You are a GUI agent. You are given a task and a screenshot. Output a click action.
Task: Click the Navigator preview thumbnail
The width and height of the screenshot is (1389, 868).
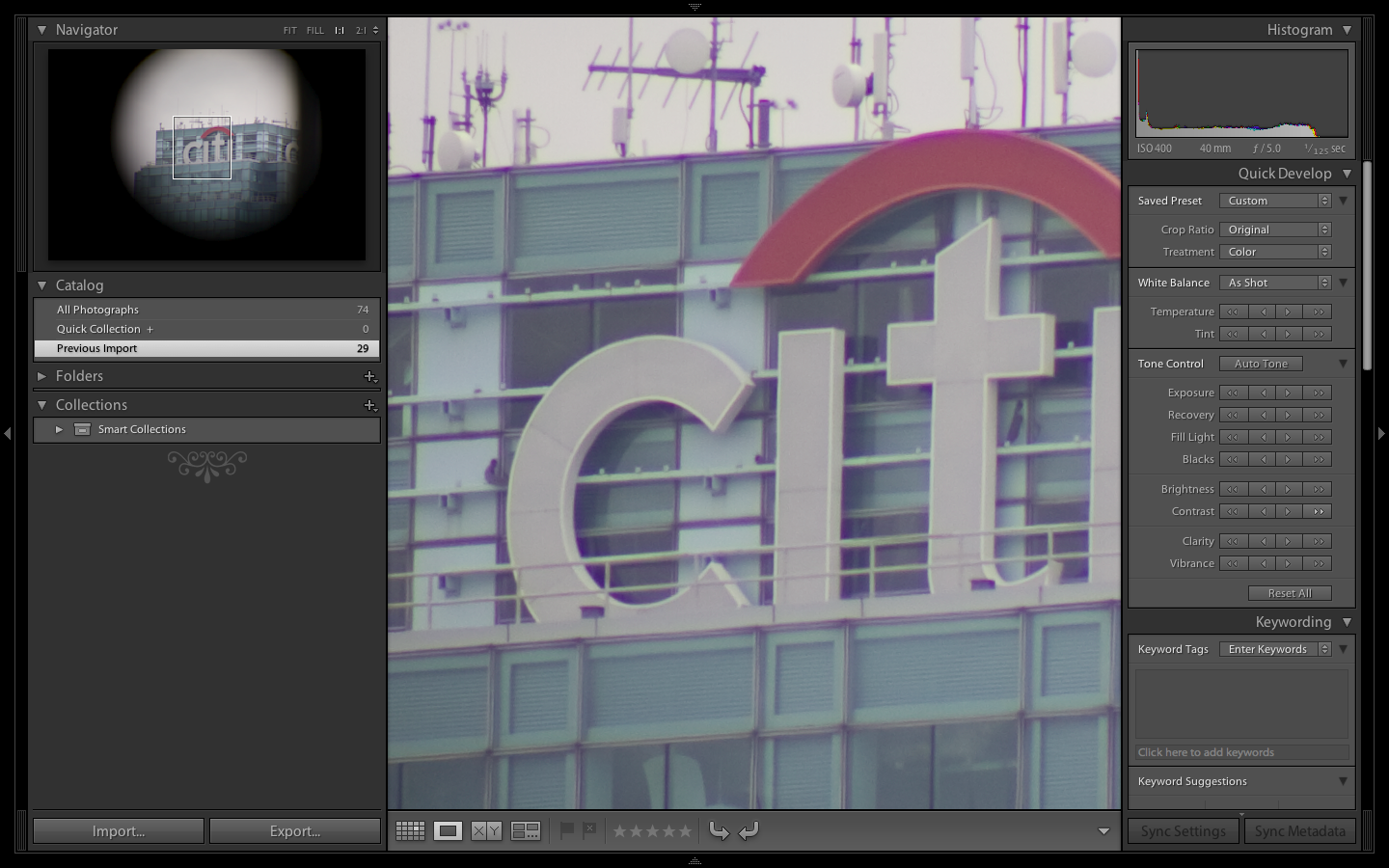206,154
